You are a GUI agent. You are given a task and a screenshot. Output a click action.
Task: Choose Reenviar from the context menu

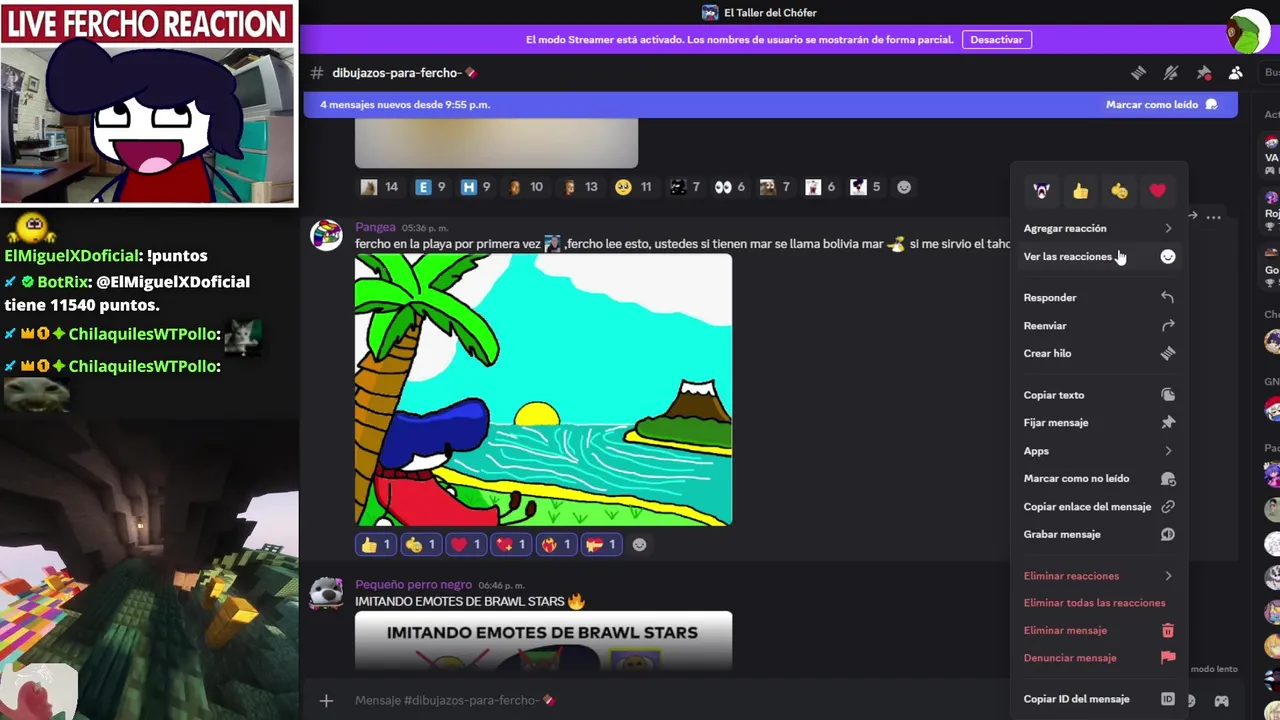pyautogui.click(x=1098, y=326)
